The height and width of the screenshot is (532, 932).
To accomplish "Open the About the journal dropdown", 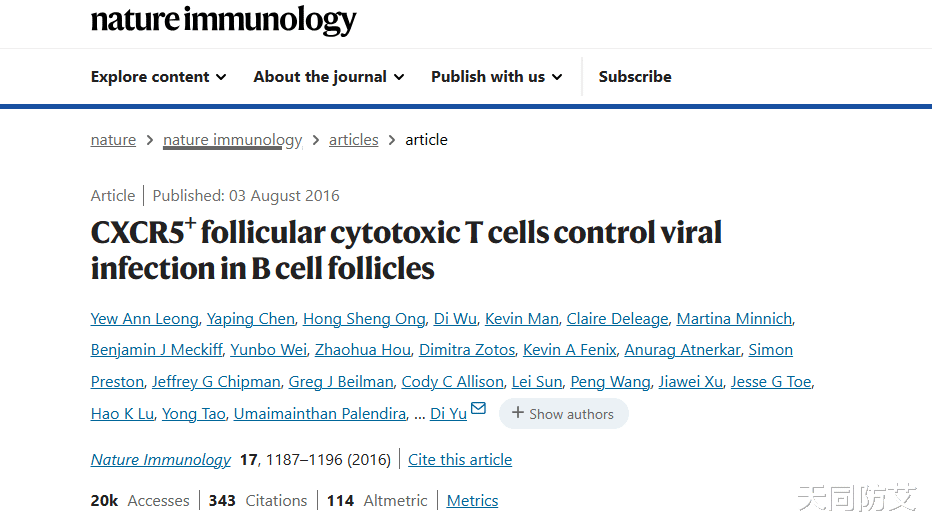I will click(x=329, y=77).
